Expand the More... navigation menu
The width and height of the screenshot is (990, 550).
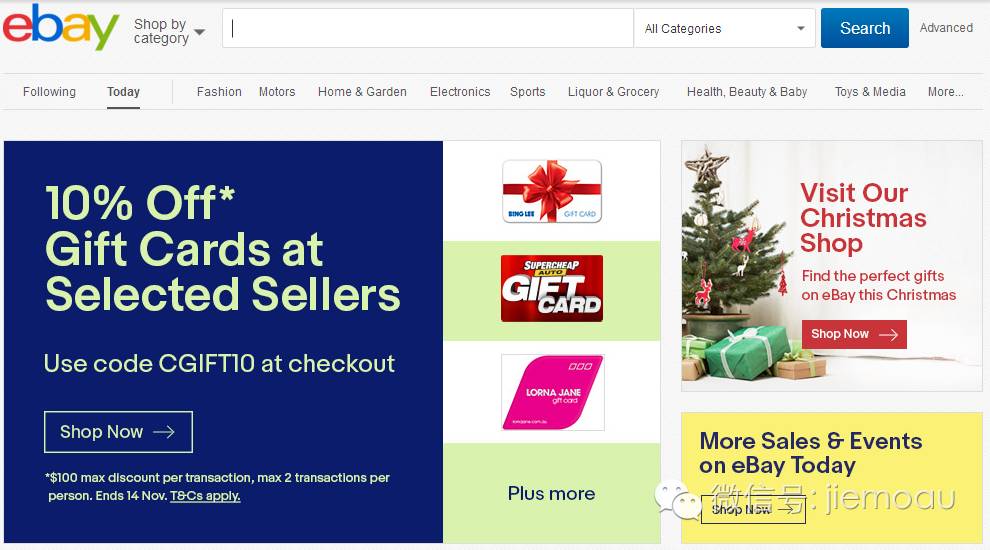click(945, 92)
